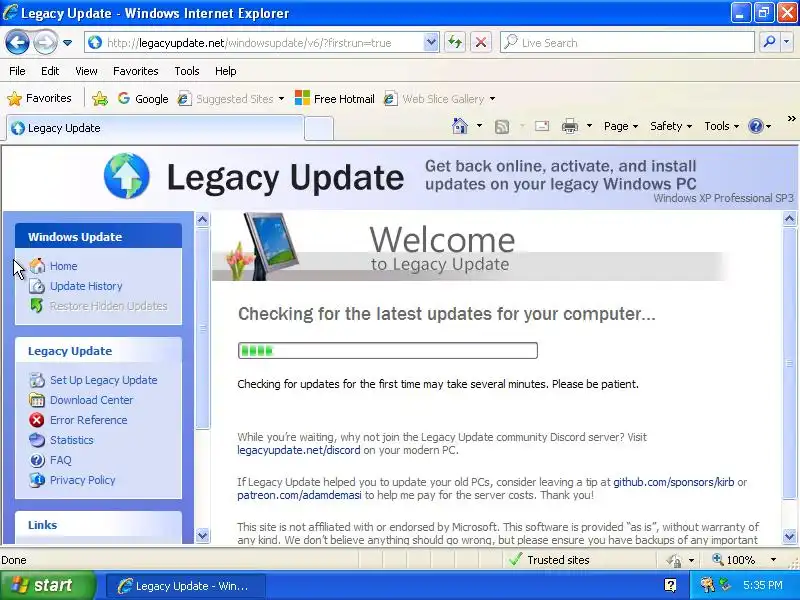This screenshot has height=600, width=800.
Task: Click the Read Mail icon
Action: [x=542, y=126]
